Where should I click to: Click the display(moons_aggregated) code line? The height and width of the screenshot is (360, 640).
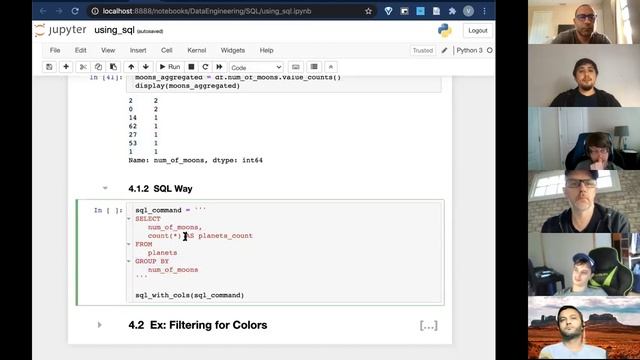187,86
